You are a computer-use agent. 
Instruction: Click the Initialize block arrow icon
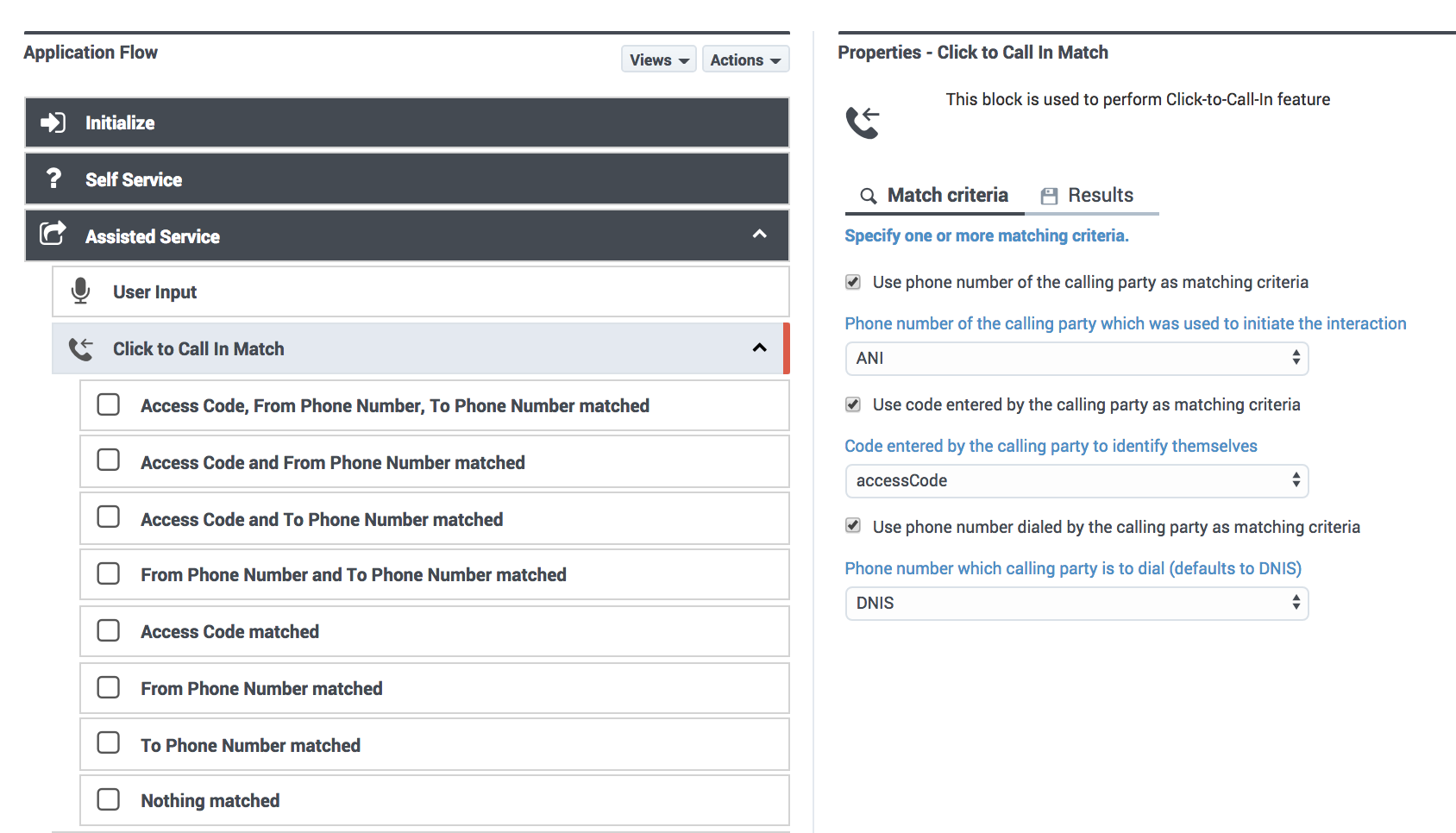point(53,122)
